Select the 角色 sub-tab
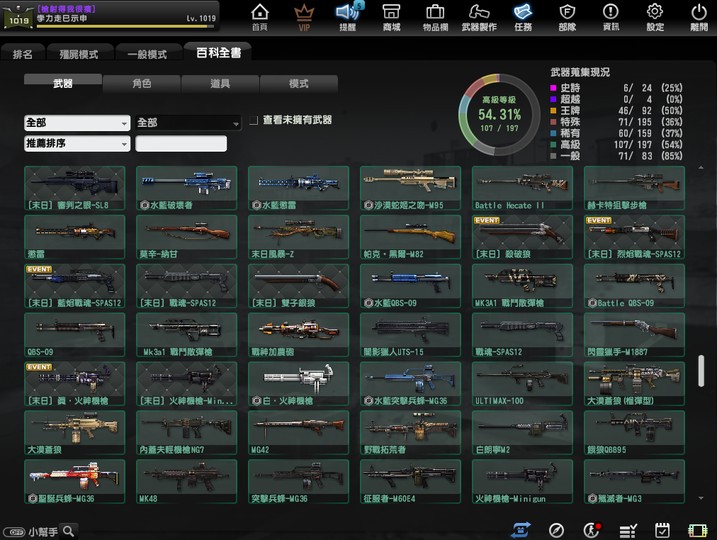 click(x=141, y=84)
